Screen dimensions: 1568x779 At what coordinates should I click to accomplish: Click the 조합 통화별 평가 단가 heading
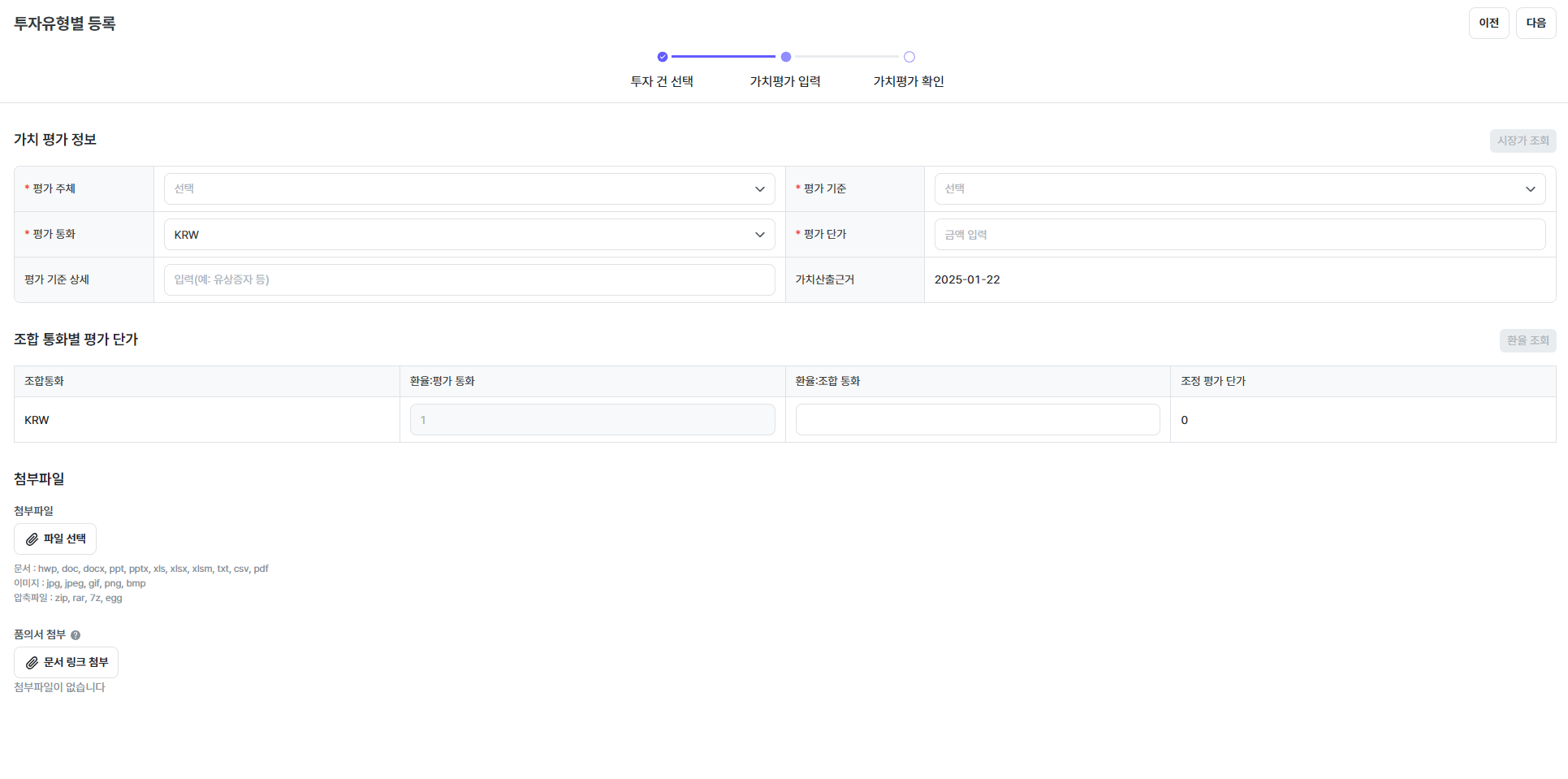pyautogui.click(x=76, y=340)
